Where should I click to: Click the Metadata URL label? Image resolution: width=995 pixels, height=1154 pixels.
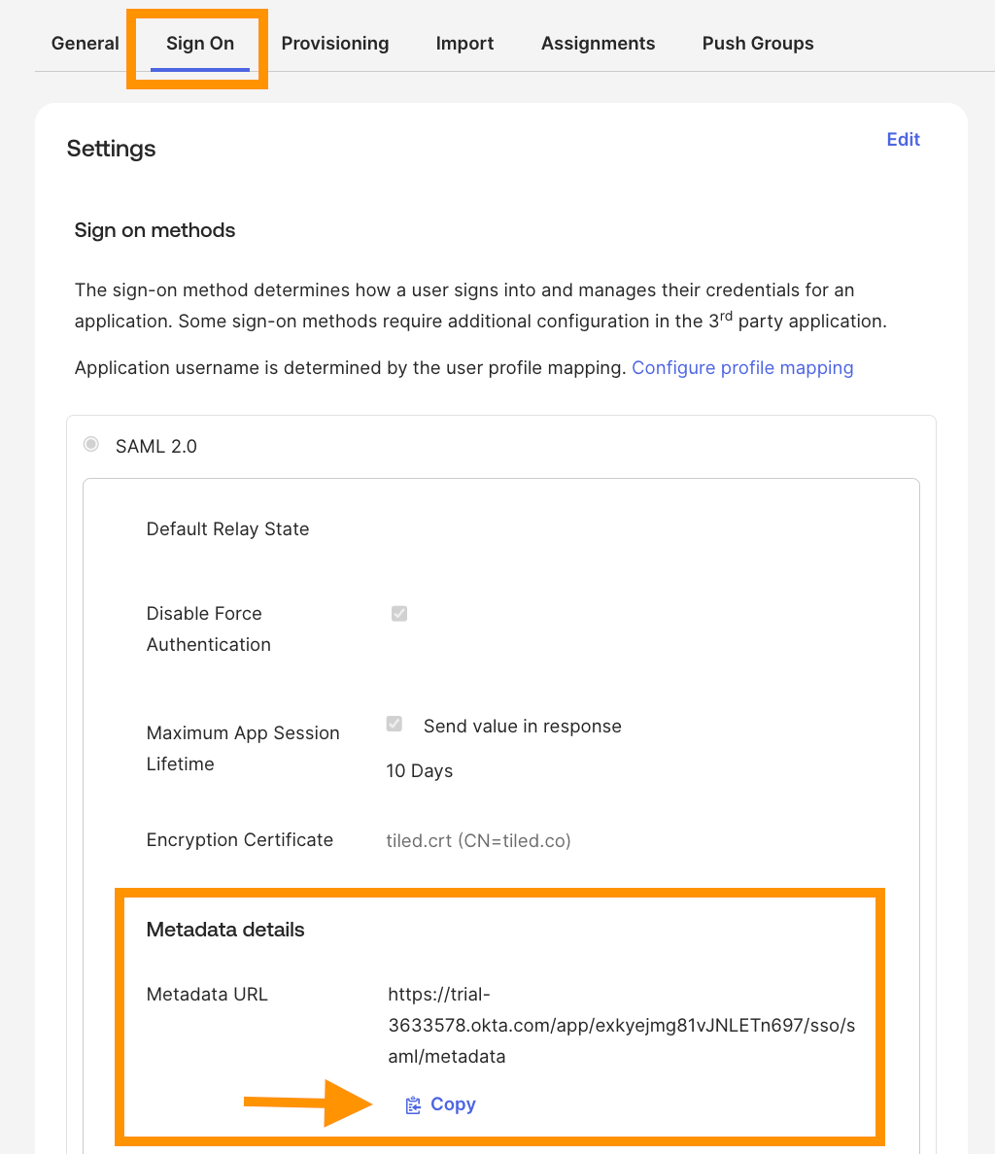point(207,994)
